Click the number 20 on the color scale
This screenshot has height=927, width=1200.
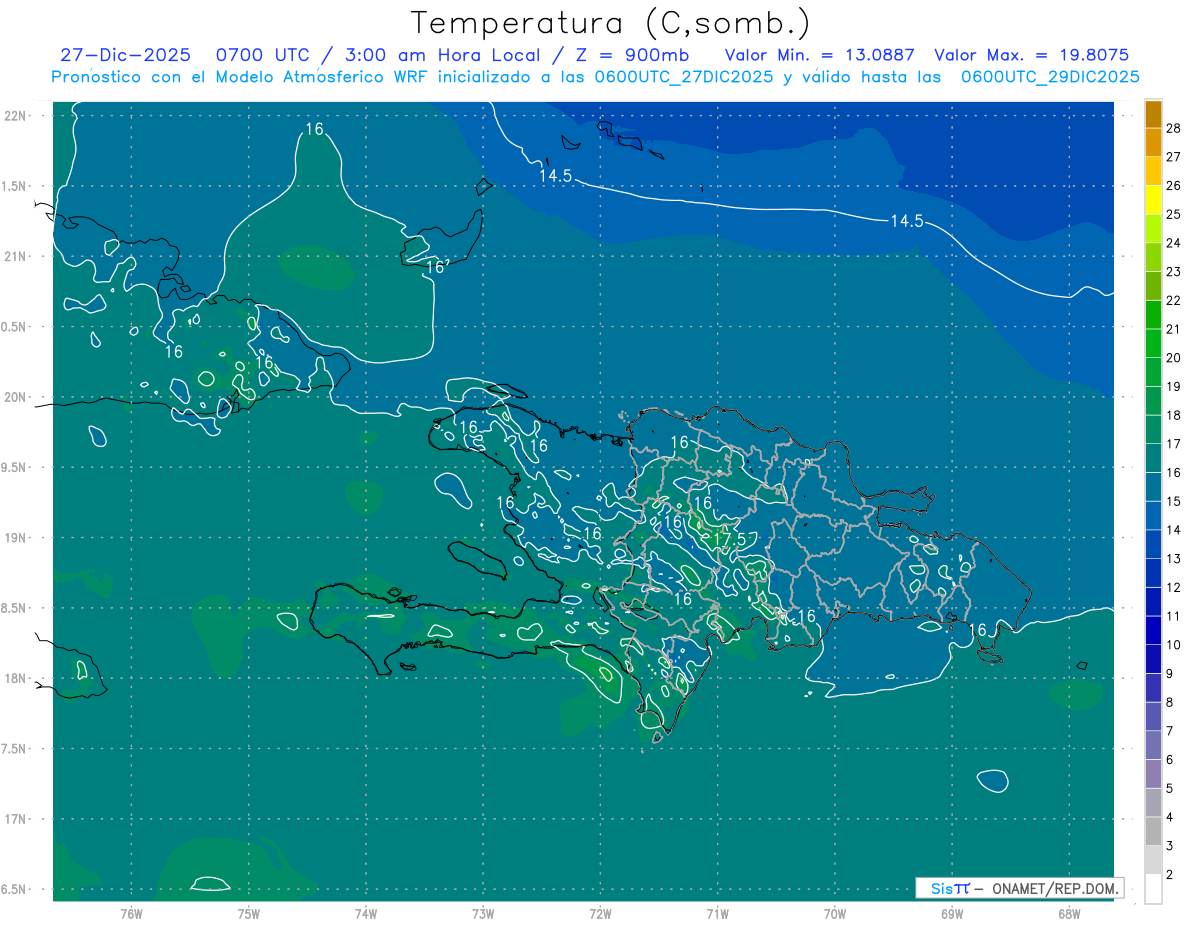(x=1174, y=358)
